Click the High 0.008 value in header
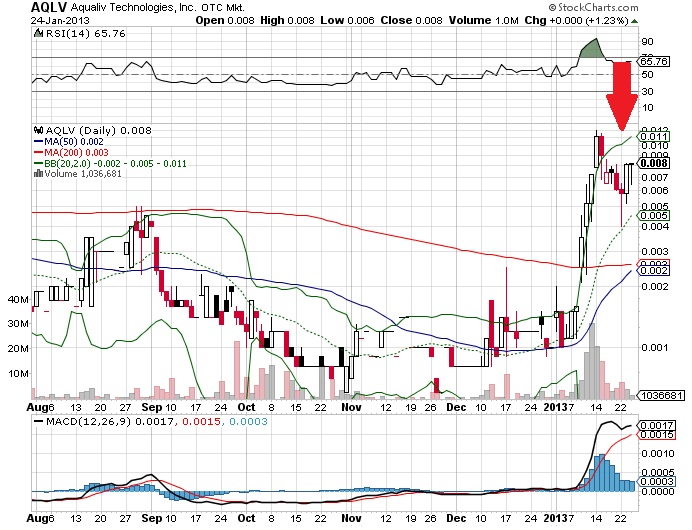Screen dimensions: 692x530 [287, 21]
